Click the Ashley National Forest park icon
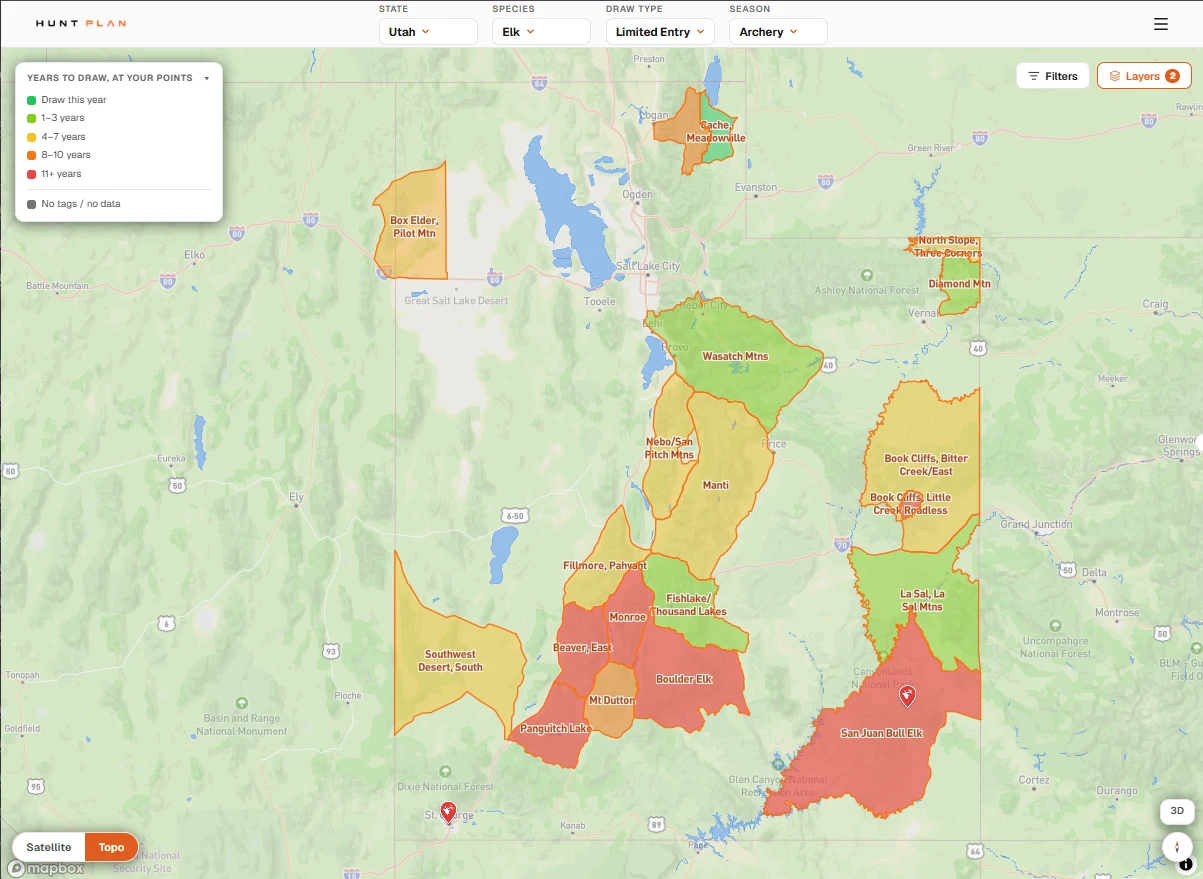 [x=866, y=274]
